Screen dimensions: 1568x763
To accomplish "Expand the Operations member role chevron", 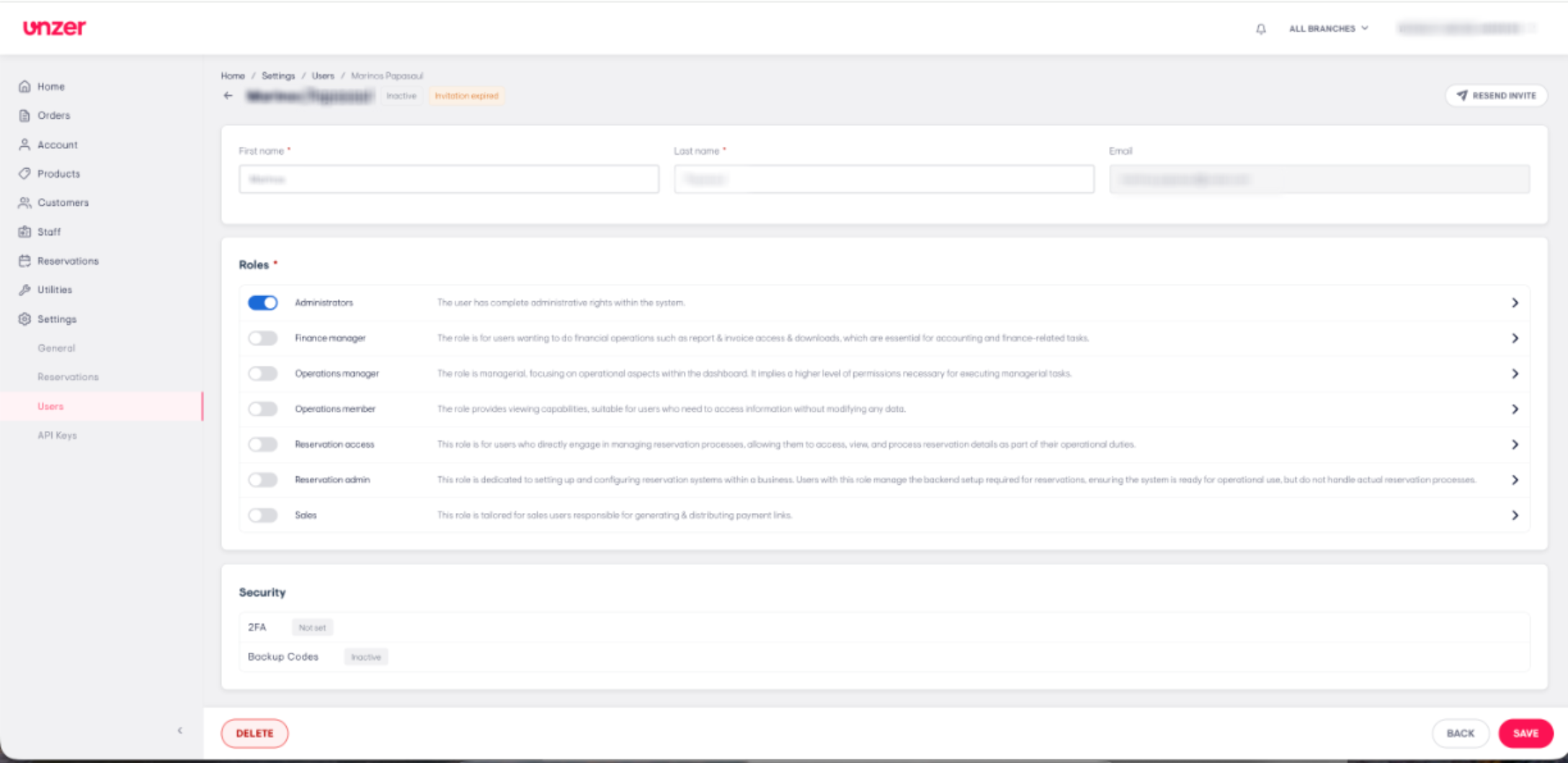I will [1515, 409].
